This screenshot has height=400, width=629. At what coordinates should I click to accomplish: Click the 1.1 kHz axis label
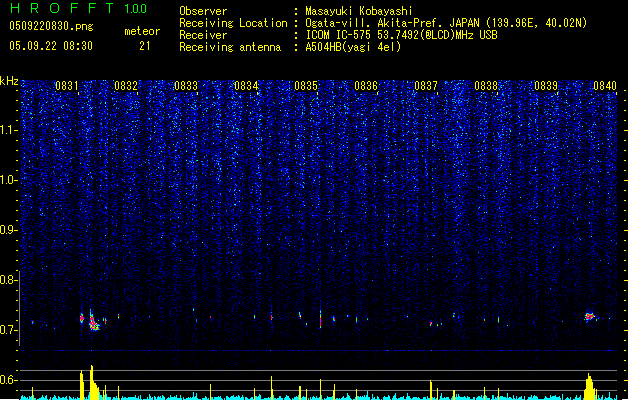pyautogui.click(x=9, y=130)
